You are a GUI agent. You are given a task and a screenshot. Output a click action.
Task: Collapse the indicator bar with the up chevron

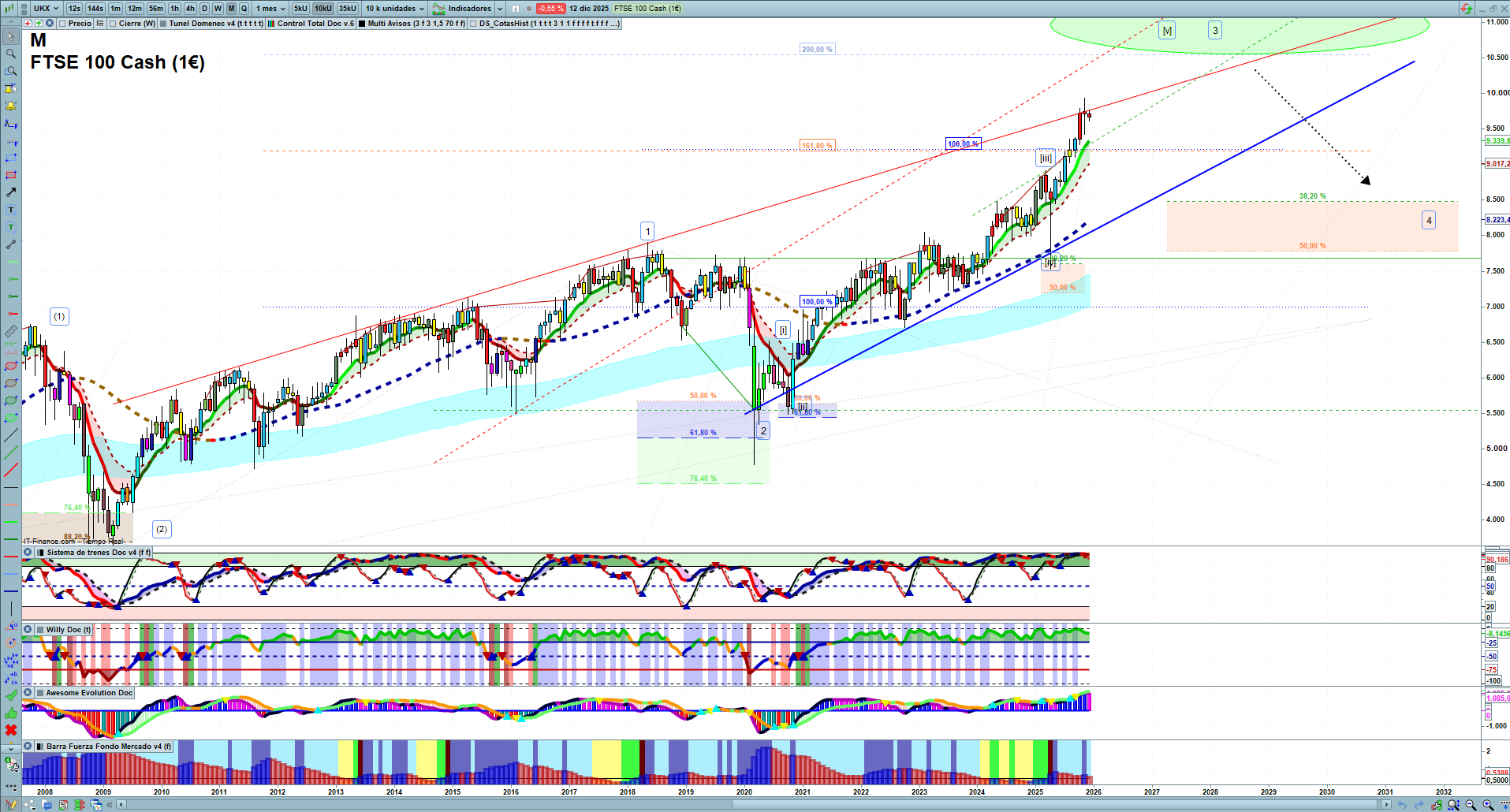click(11, 24)
